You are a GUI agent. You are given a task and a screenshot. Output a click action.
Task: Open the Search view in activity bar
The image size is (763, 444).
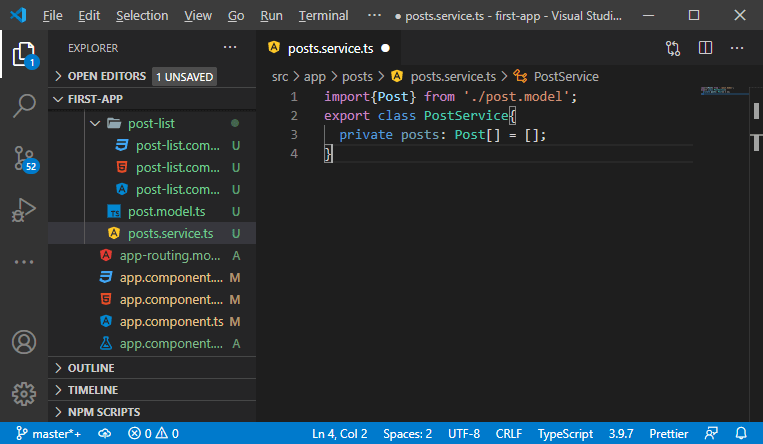click(24, 106)
